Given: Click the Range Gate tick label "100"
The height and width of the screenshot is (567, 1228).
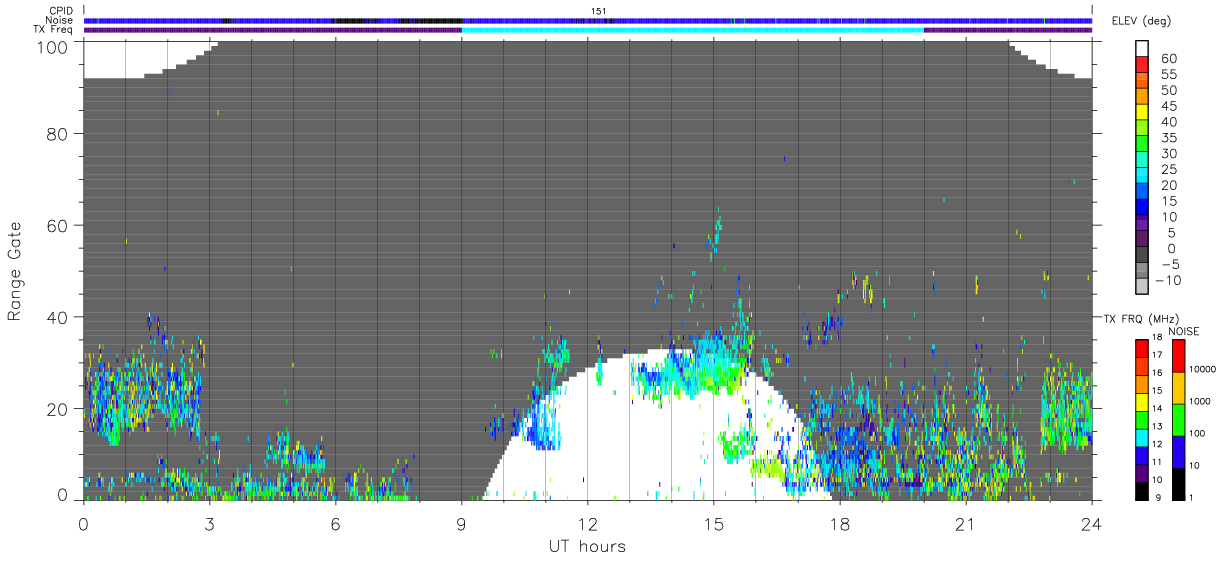Looking at the screenshot, I should click(x=52, y=46).
